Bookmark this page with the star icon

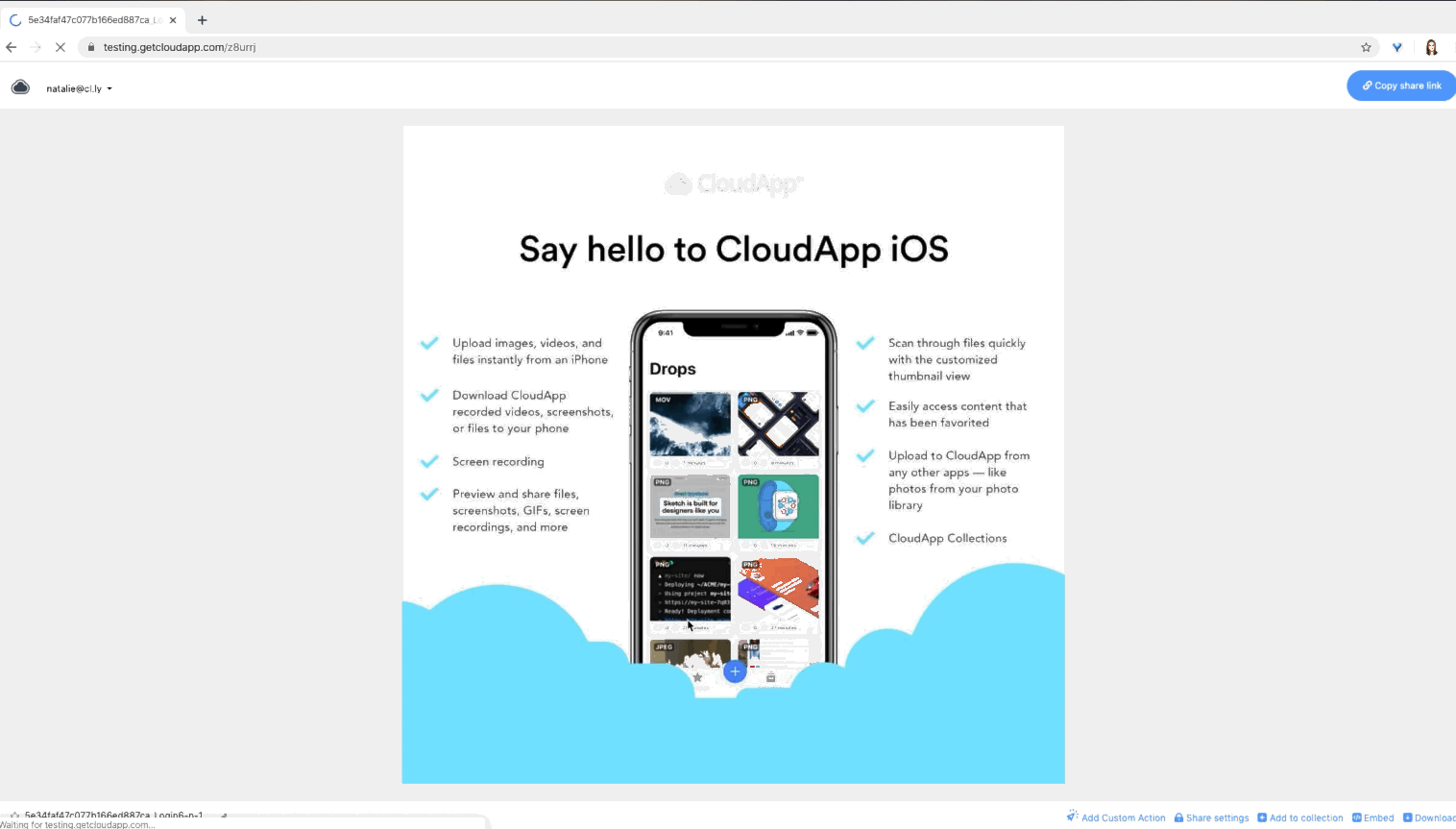(x=1366, y=47)
